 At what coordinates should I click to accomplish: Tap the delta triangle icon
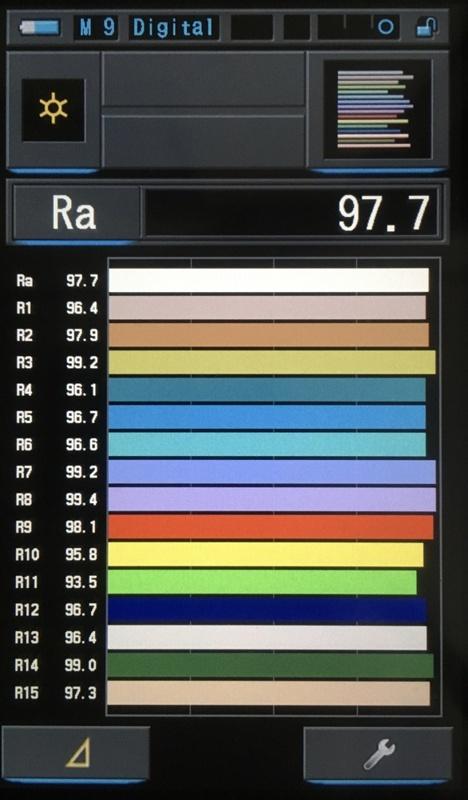76,753
